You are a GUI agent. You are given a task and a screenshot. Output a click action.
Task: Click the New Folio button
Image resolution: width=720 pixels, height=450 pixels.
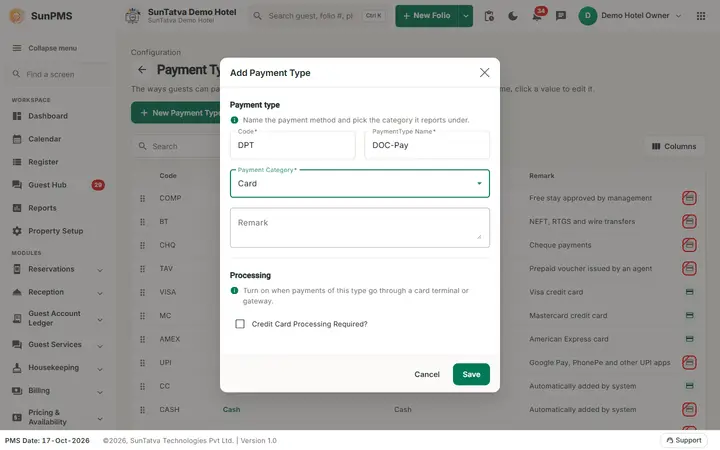(427, 16)
